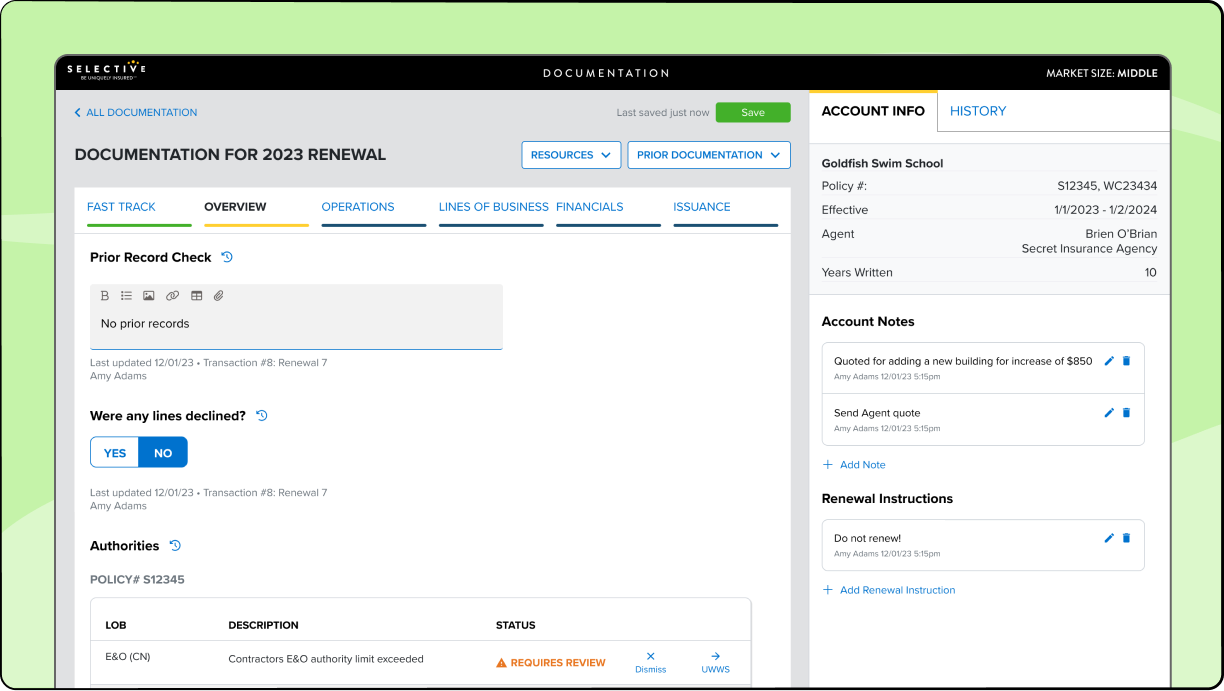Viewport: 1224px width, 691px height.
Task: Select YES for 'Were any lines declined?'
Action: [x=113, y=452]
